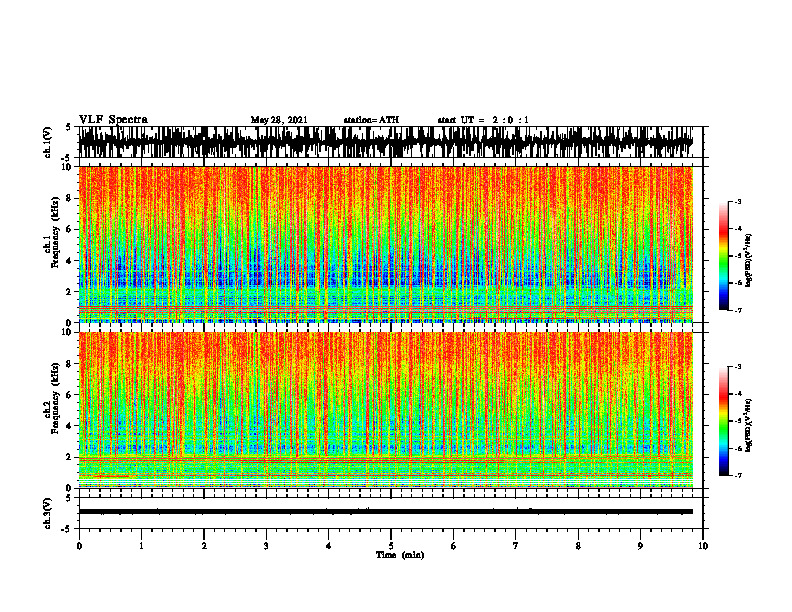Click the time axis tick label "10"

(x=703, y=546)
